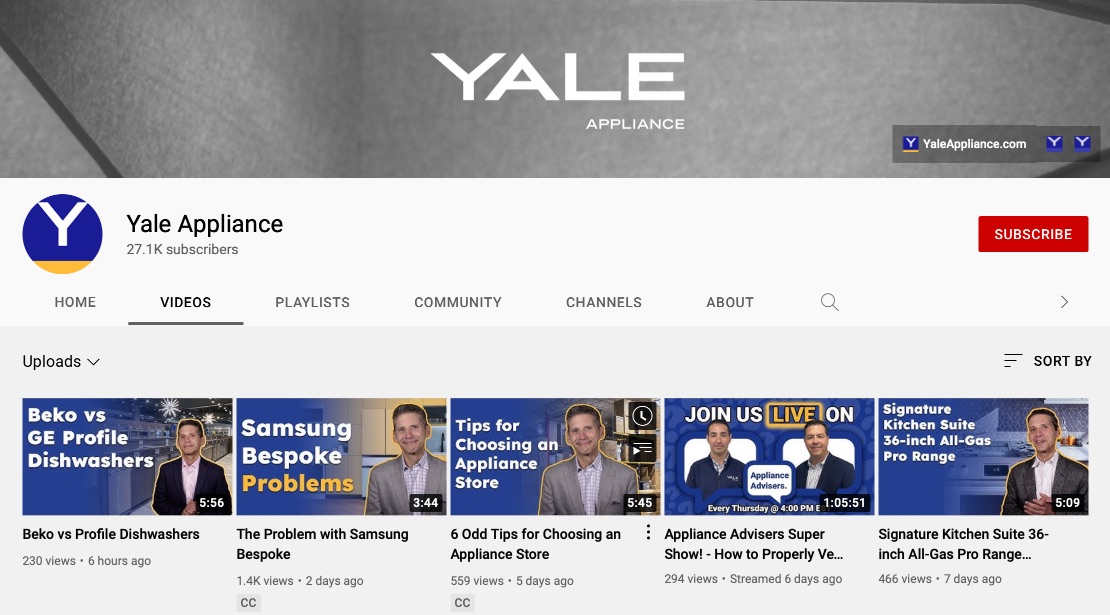
Task: Click the sort lines icon beside SORT BY
Action: [x=1013, y=361]
